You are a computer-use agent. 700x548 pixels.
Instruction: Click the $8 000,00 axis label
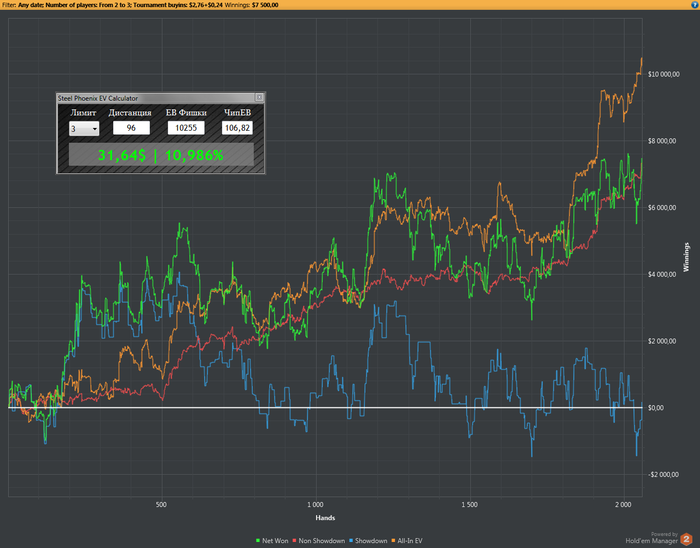point(662,141)
